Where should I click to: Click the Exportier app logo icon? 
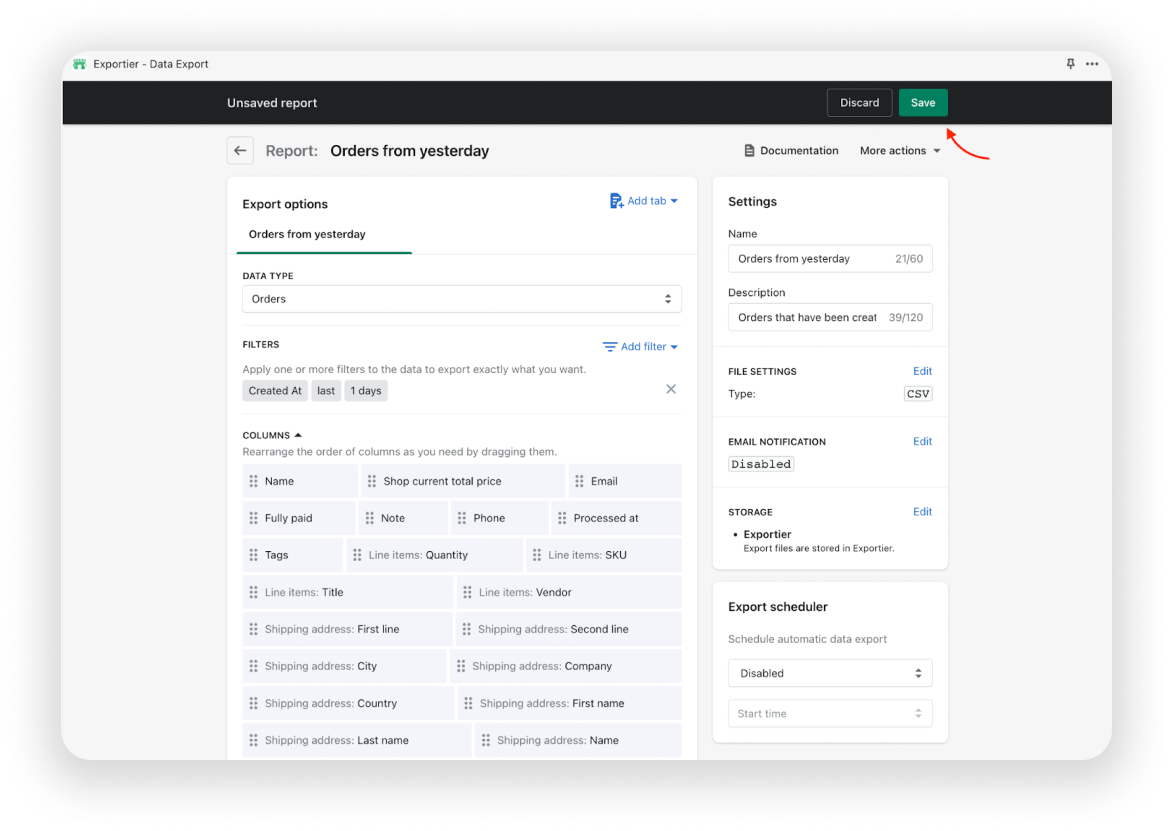(79, 64)
